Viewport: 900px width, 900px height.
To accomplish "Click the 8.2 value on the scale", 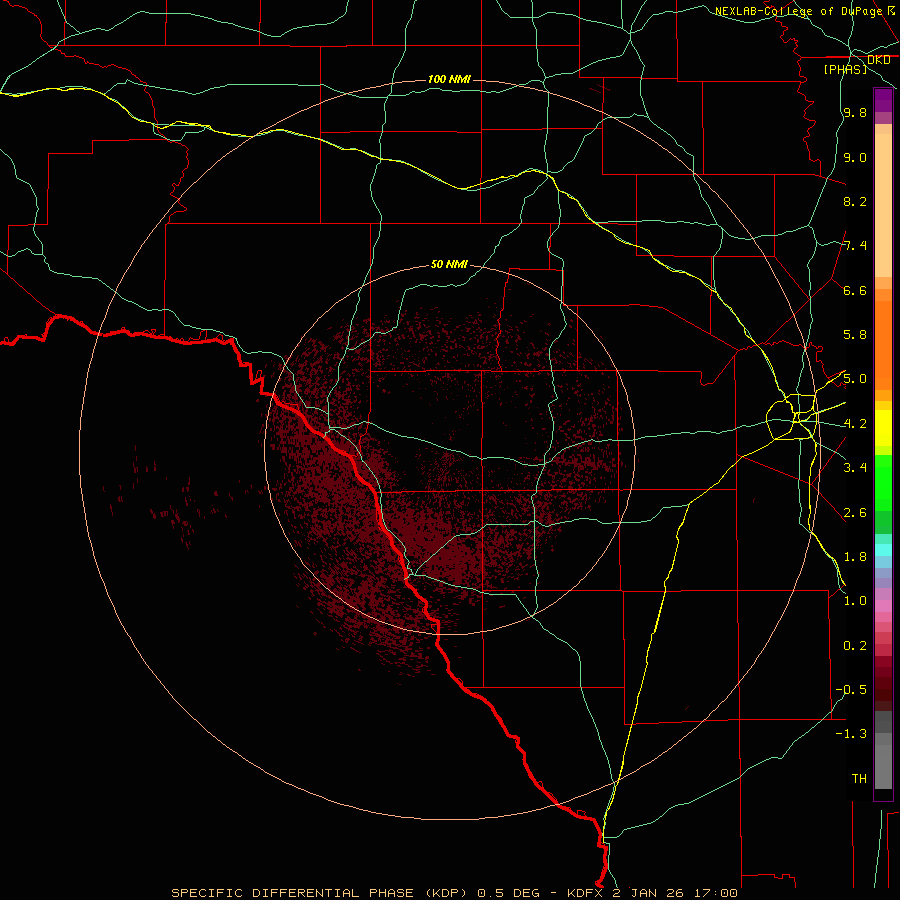I will tap(855, 201).
